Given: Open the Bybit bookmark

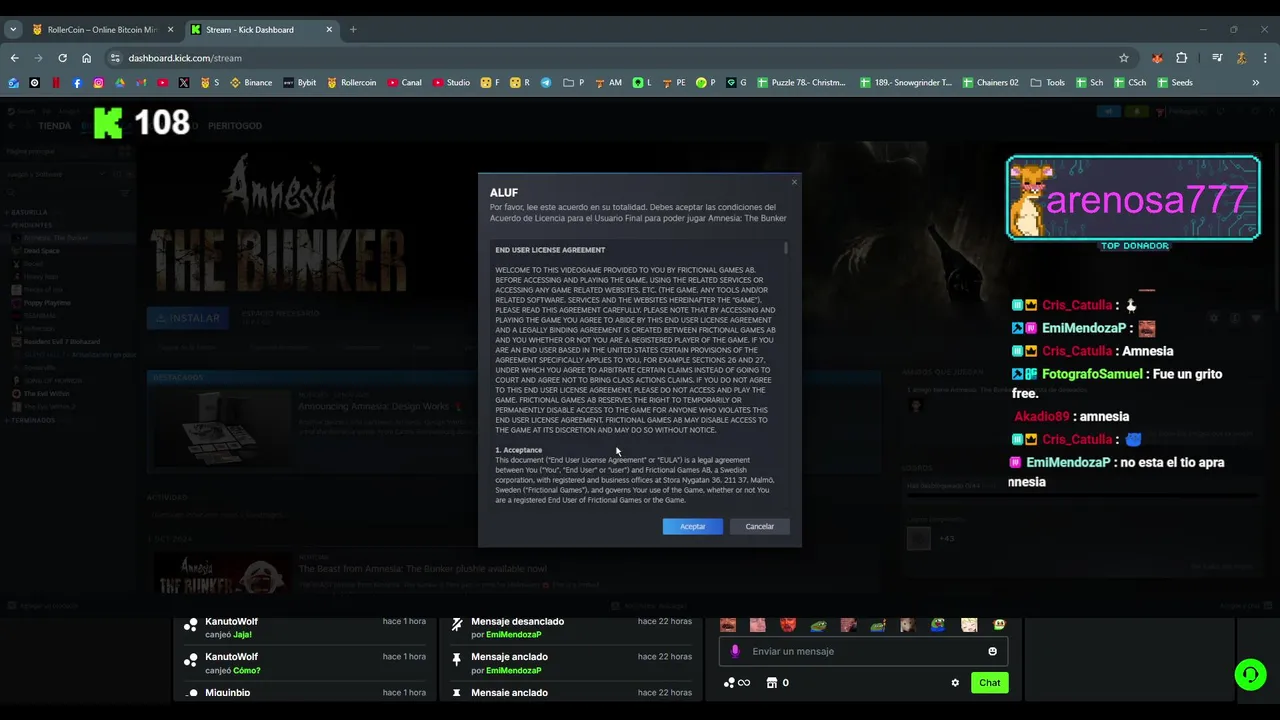Looking at the screenshot, I should 299,83.
